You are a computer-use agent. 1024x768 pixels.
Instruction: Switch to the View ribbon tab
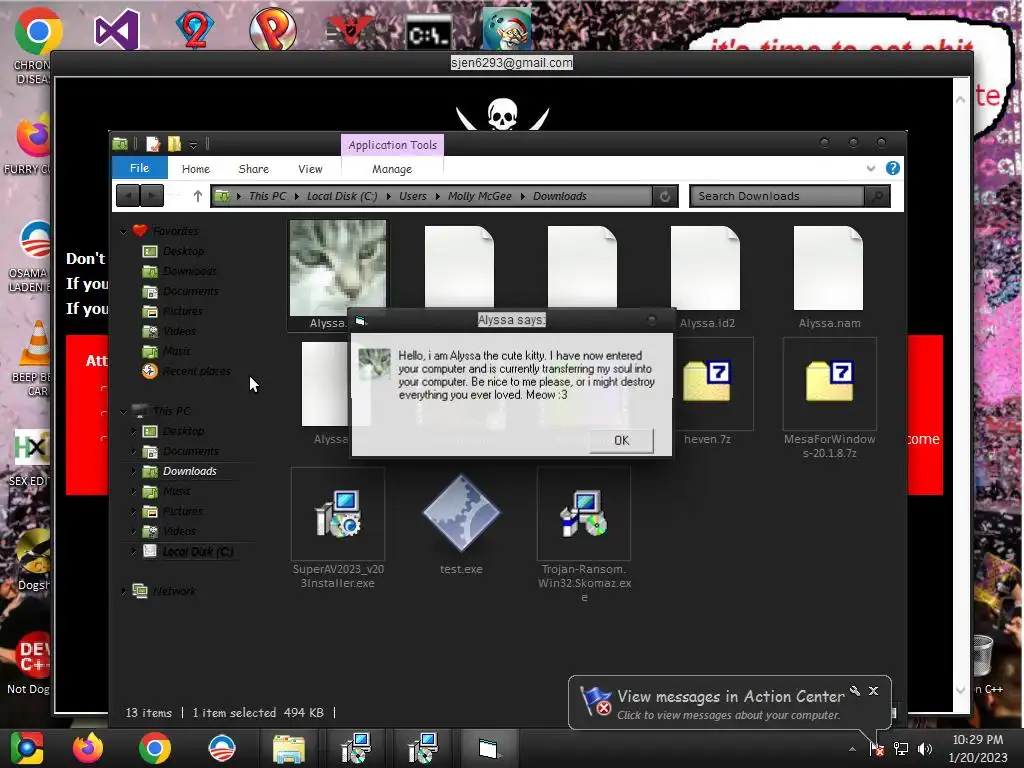310,168
